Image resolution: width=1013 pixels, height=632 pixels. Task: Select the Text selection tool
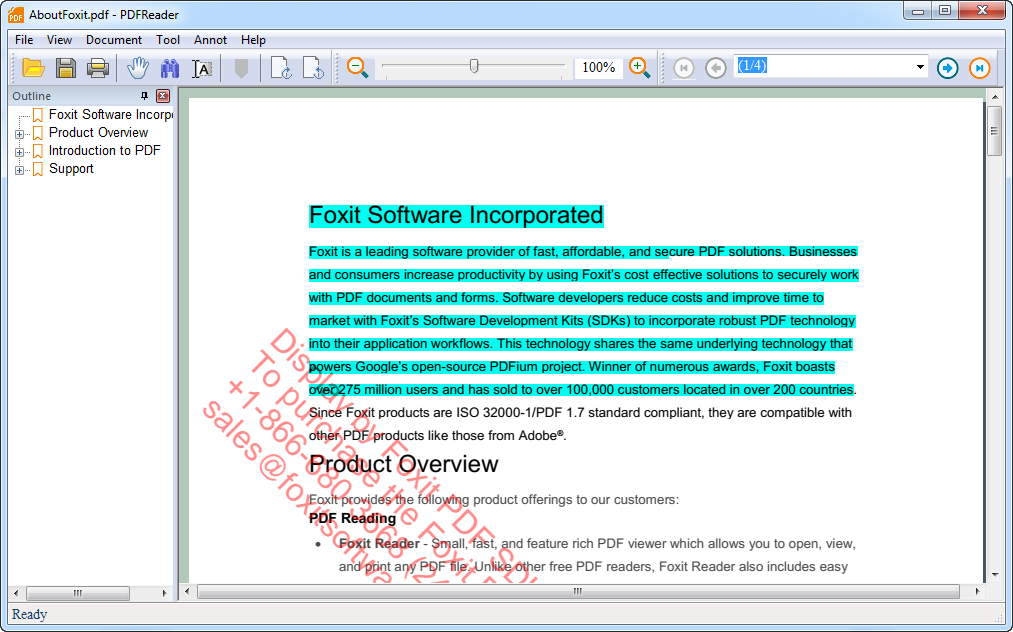click(x=202, y=68)
